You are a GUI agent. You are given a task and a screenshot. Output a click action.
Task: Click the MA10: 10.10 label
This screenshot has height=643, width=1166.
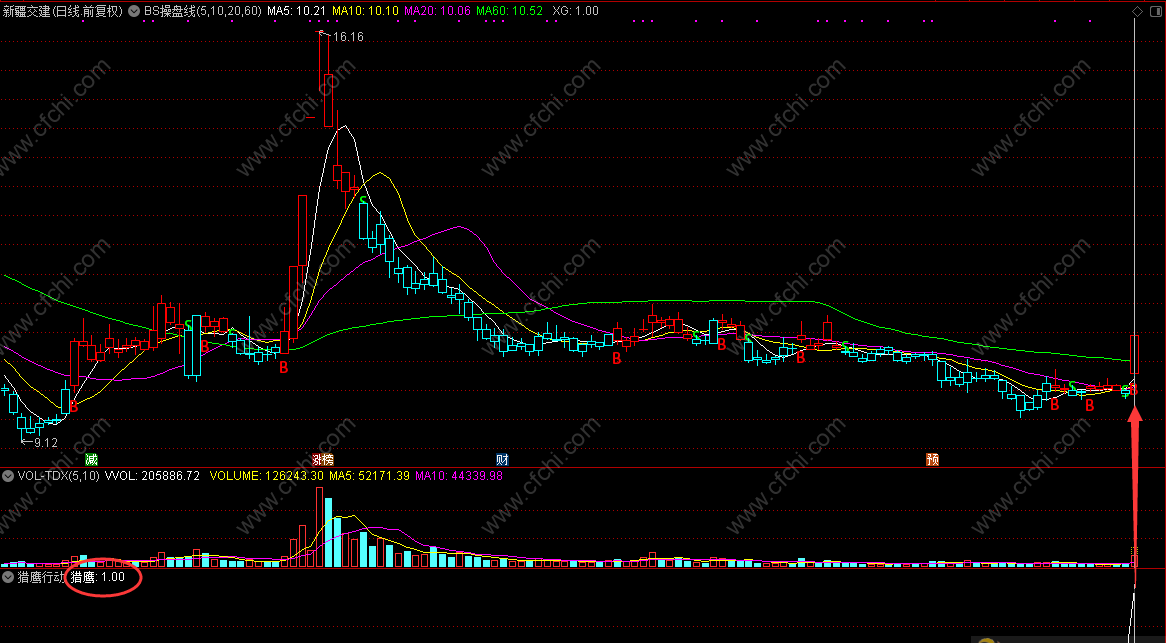(365, 11)
